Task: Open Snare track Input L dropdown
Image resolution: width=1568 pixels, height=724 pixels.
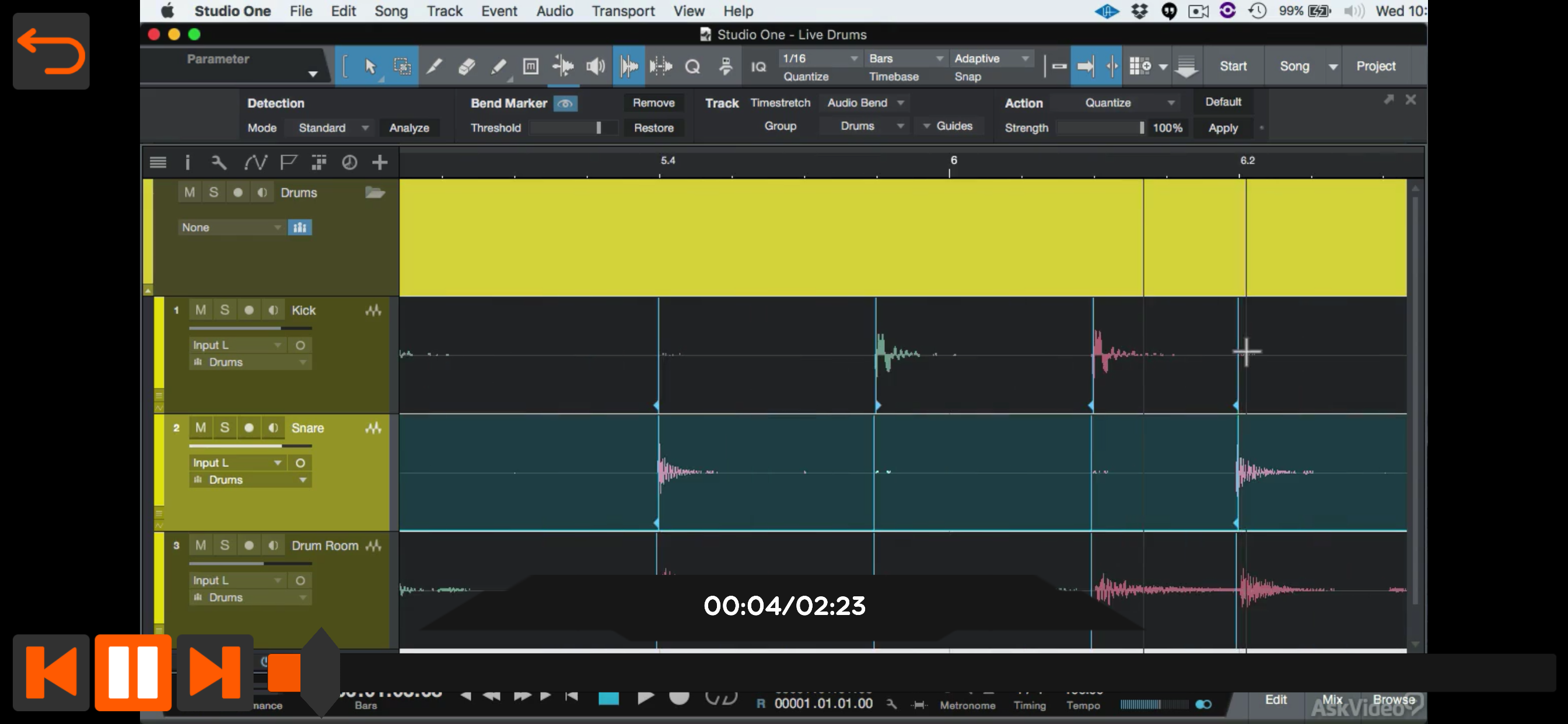Action: (237, 463)
